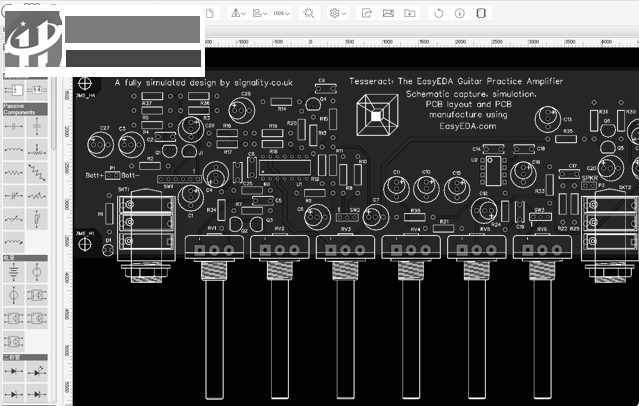Viewport: 639px width, 406px height.
Task: Click the info circle icon
Action: pyautogui.click(x=460, y=13)
